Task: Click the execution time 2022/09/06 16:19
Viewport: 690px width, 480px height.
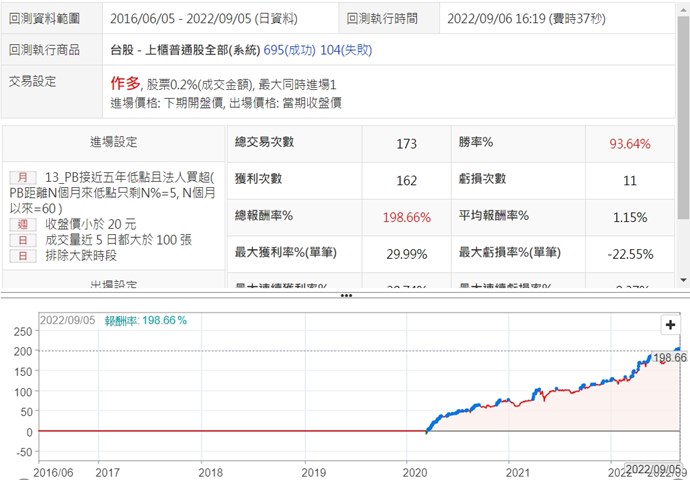Action: (x=497, y=19)
